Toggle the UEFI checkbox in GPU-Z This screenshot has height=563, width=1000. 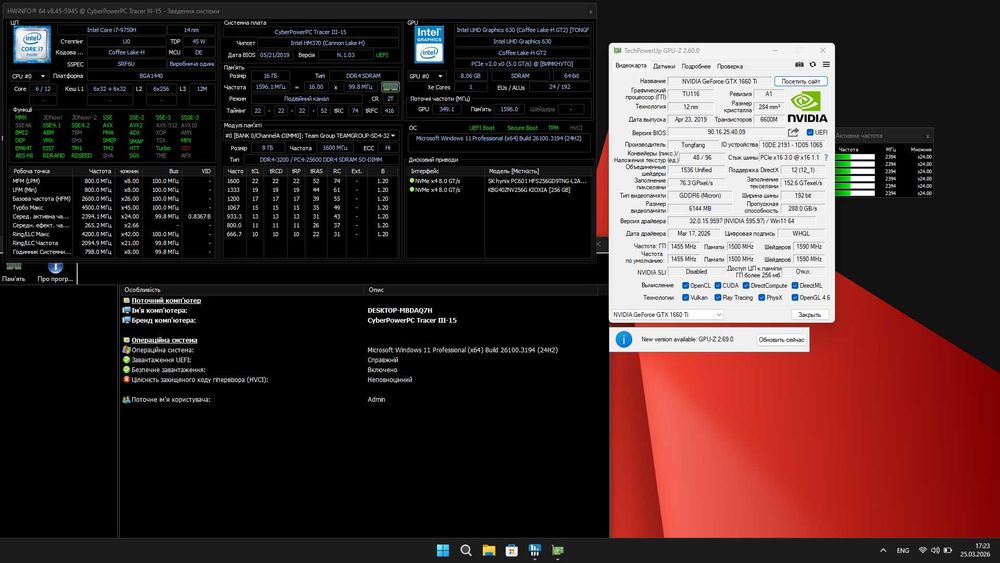pos(810,133)
